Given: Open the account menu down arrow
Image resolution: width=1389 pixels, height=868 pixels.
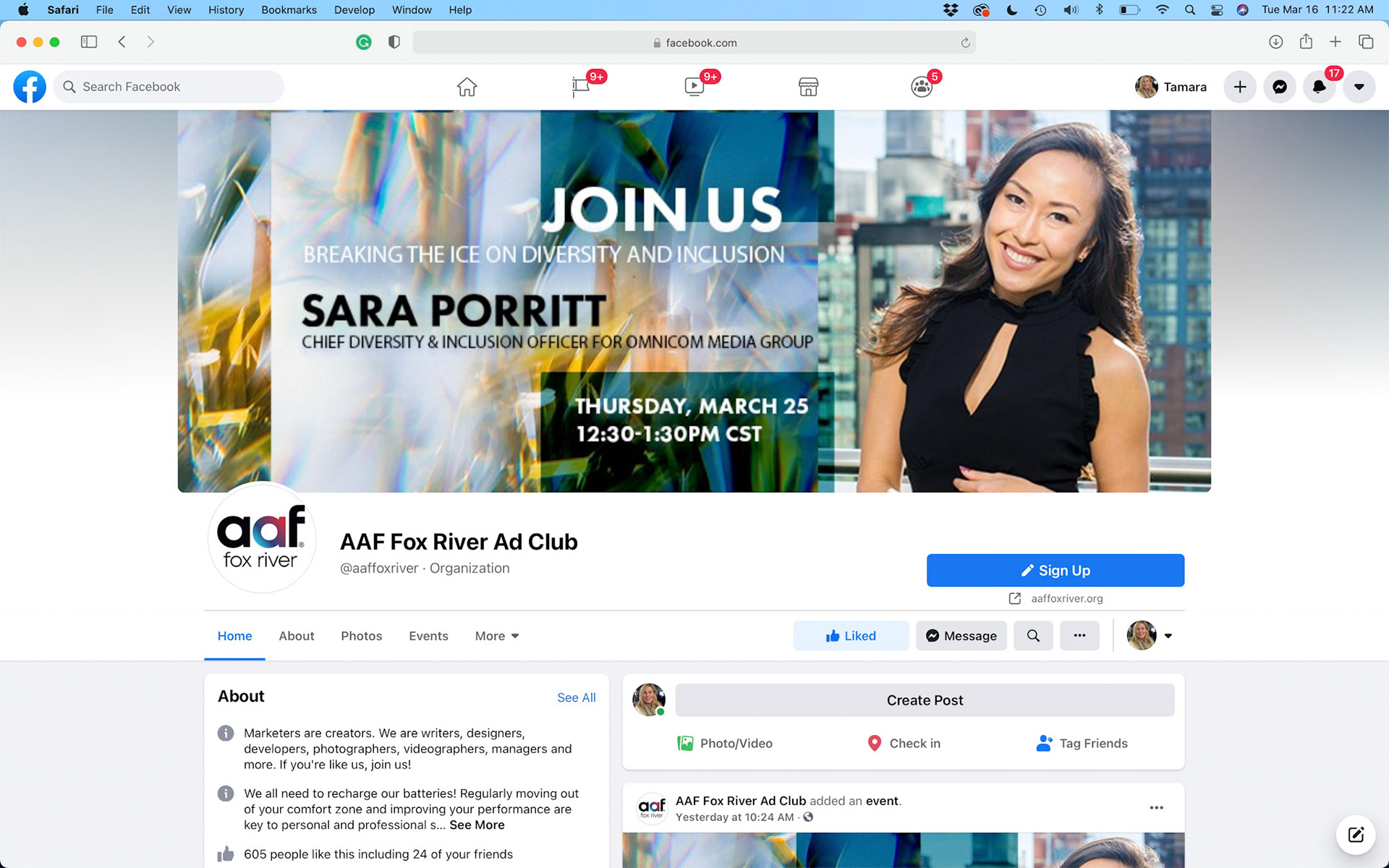Looking at the screenshot, I should [1359, 87].
